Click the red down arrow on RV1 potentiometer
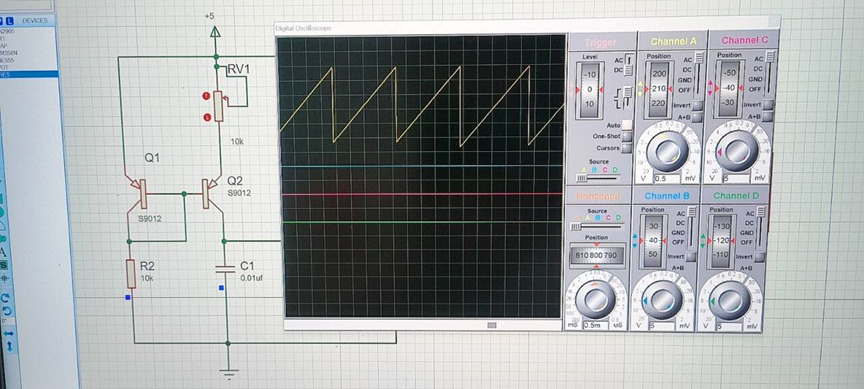Screen dimensions: 864x389 [207, 117]
